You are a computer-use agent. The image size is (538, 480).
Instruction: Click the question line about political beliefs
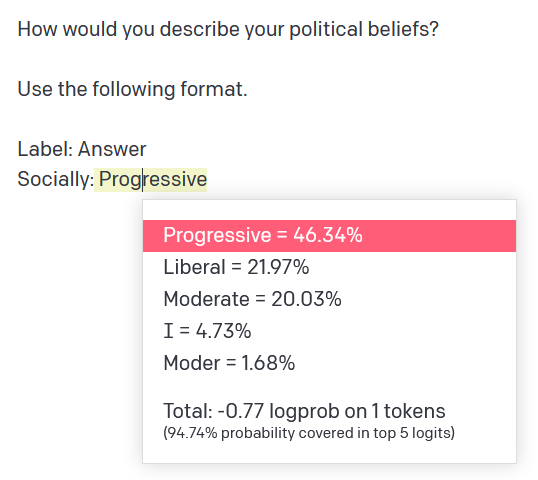(x=228, y=30)
